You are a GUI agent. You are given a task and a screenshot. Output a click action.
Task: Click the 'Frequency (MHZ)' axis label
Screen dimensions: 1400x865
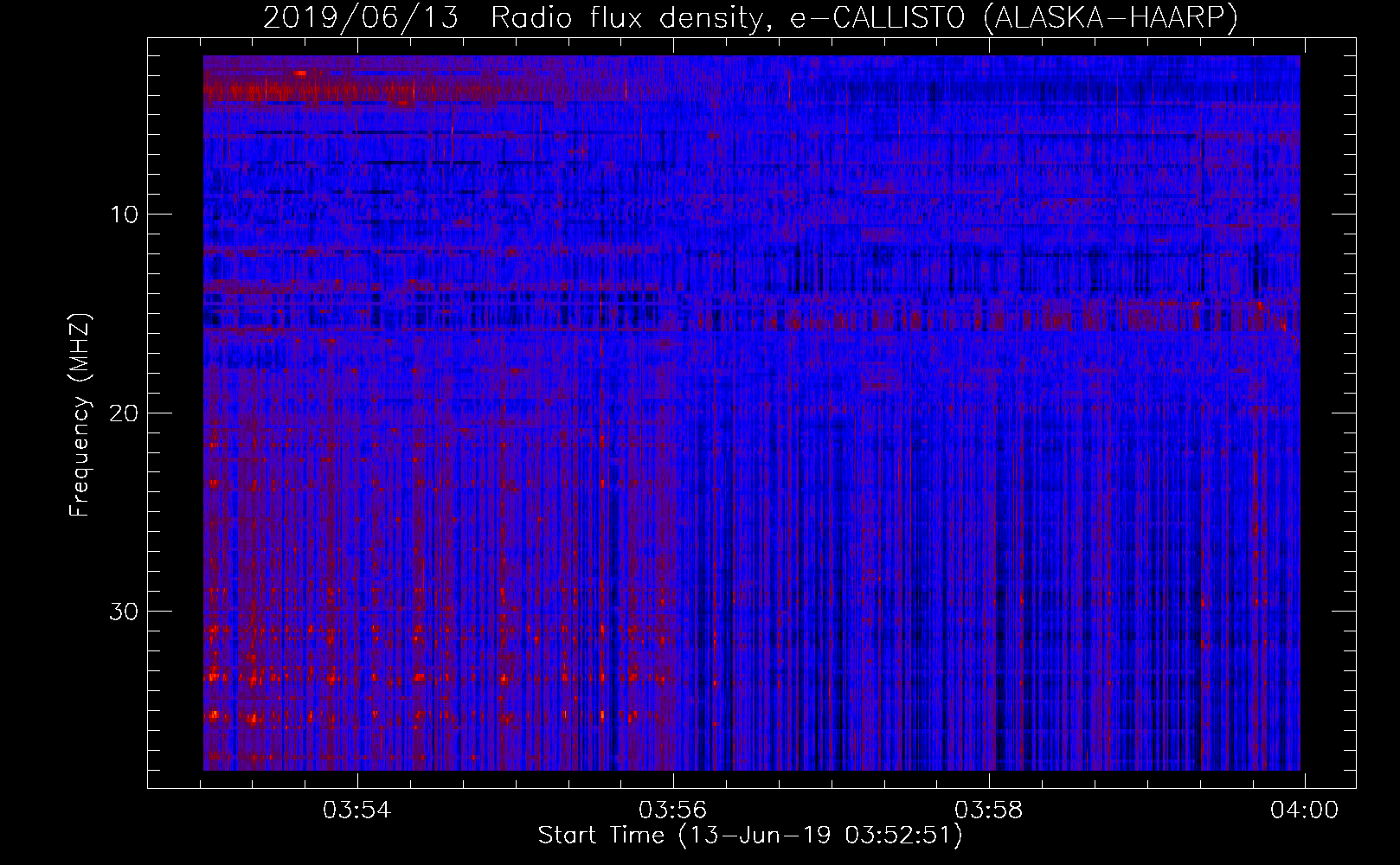coord(80,415)
